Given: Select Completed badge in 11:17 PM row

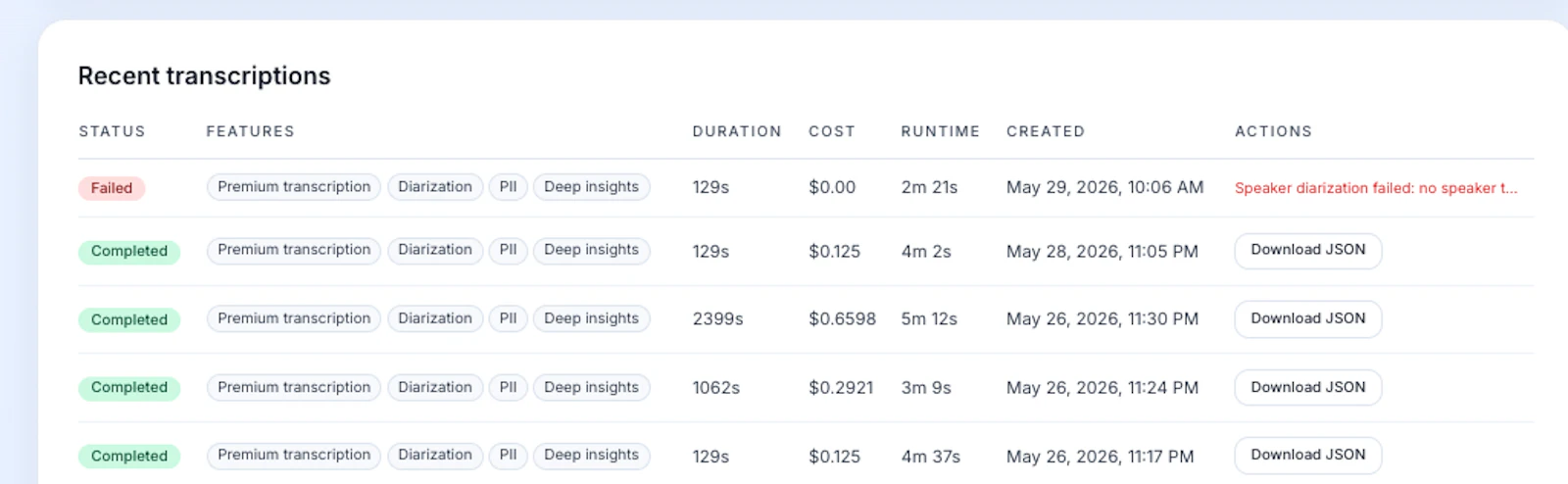Looking at the screenshot, I should (129, 457).
